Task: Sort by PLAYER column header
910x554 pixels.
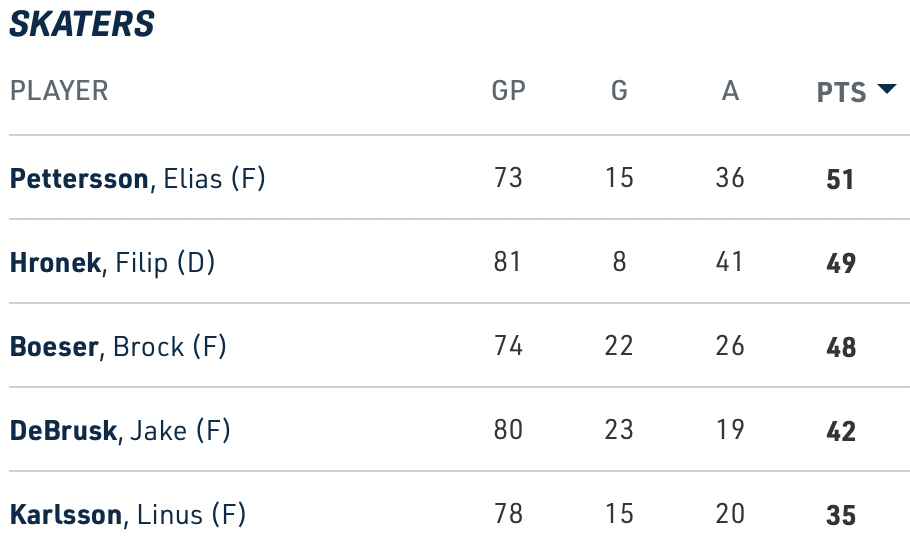Action: coord(59,91)
